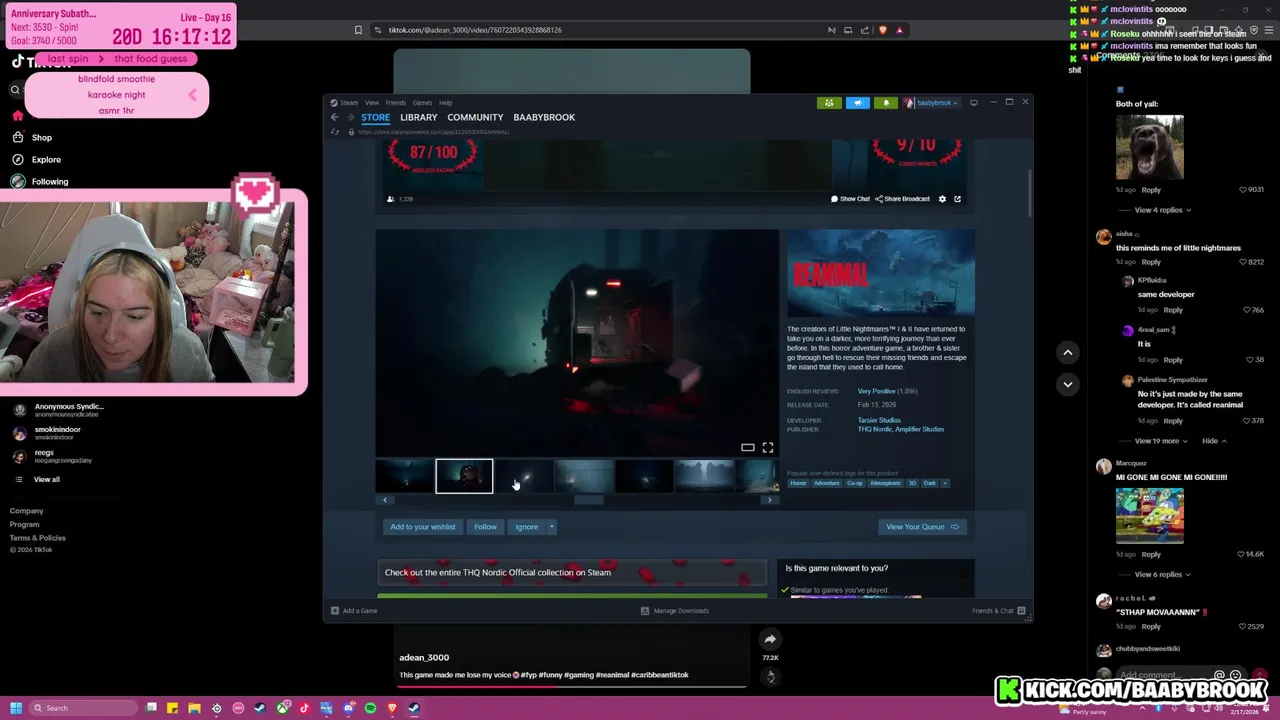Expand View 4 replies on TikTok
Screen dimensions: 1280x720
point(1162,210)
